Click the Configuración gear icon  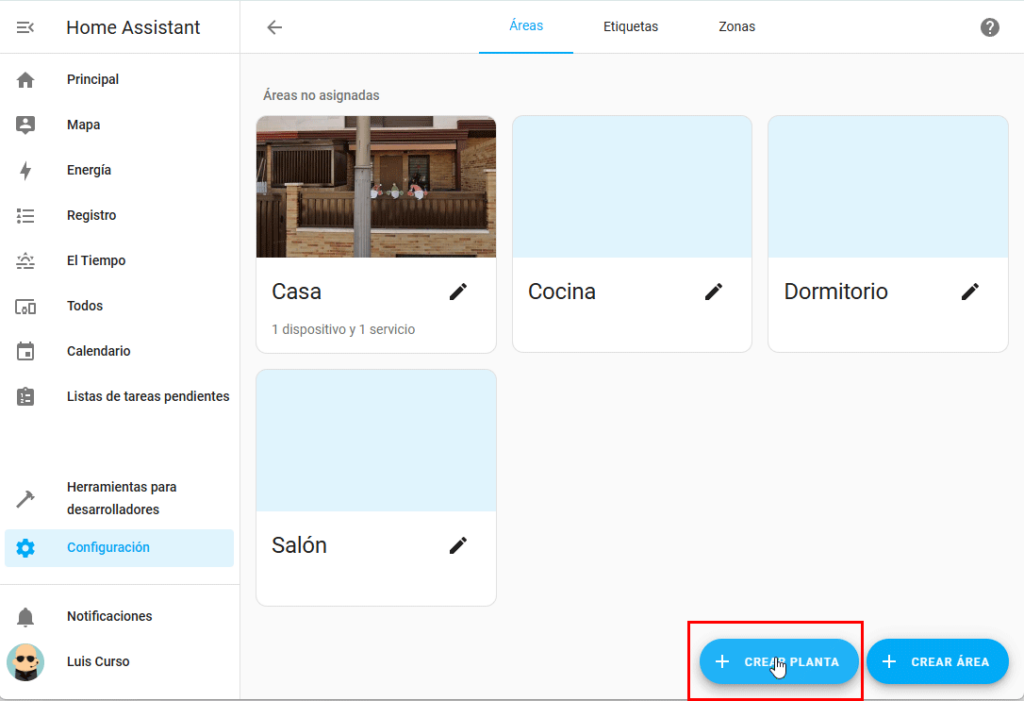26,548
